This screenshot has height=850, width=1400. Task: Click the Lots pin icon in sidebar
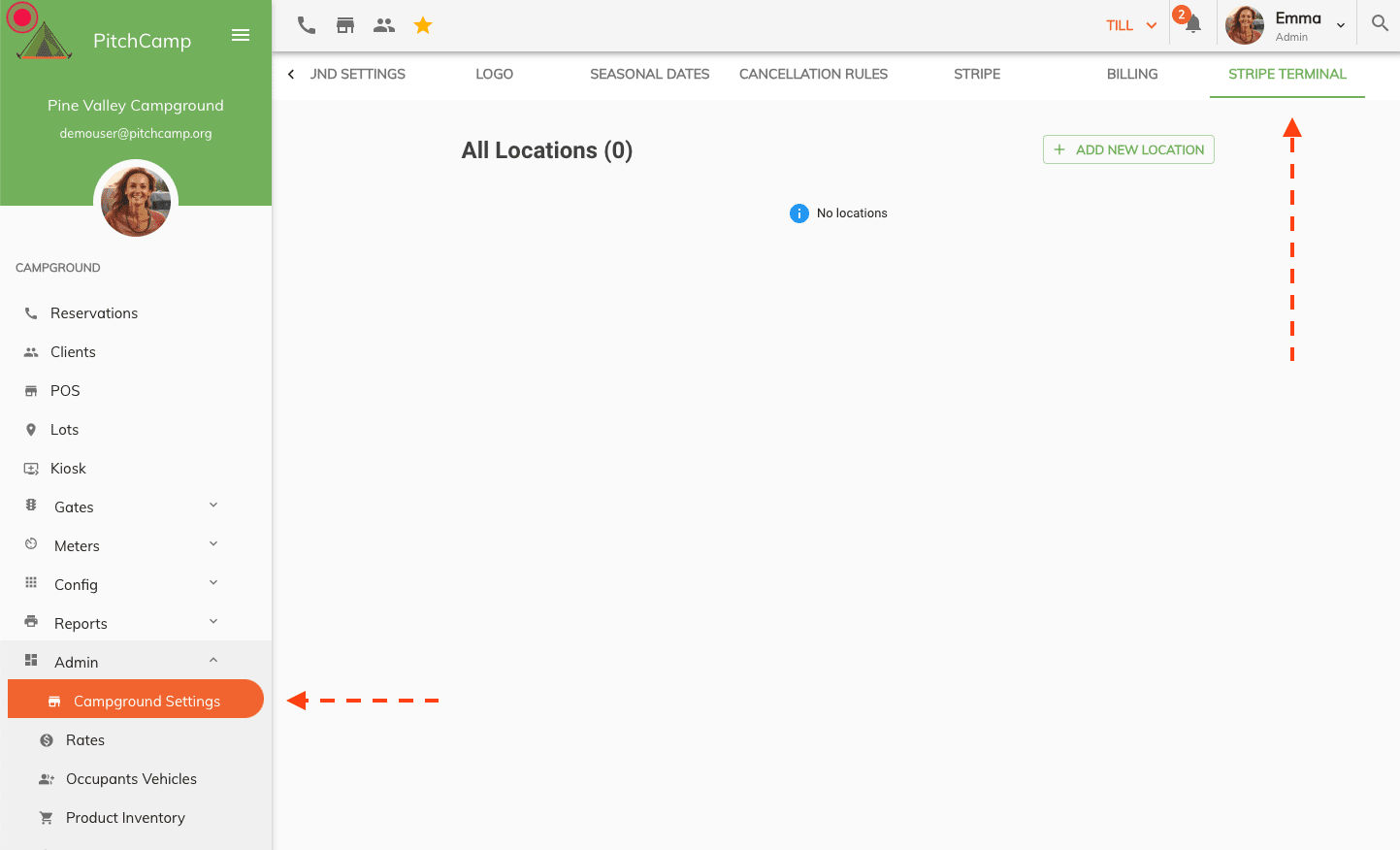31,430
